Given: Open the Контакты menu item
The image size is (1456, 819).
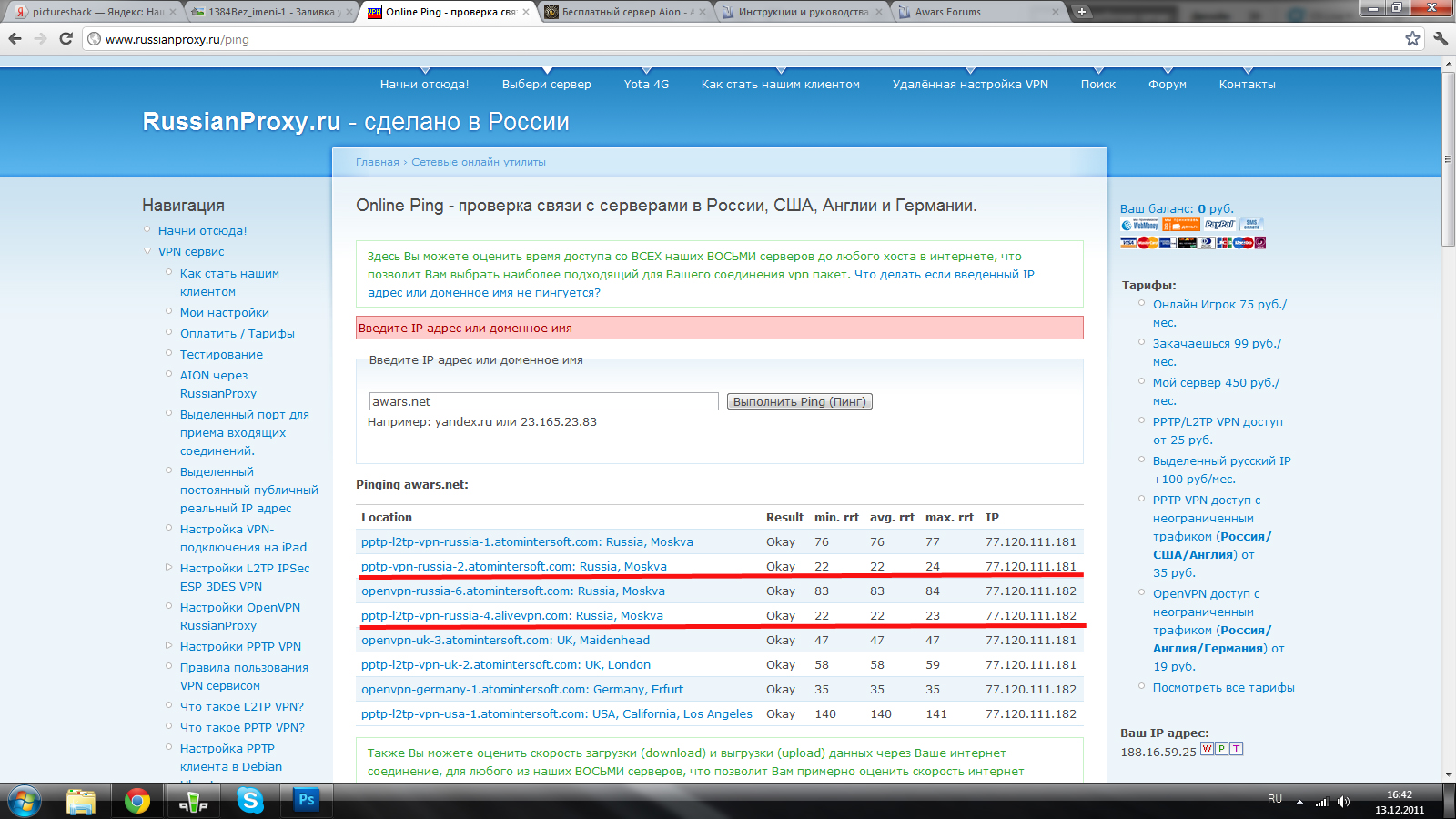Looking at the screenshot, I should pyautogui.click(x=1248, y=84).
